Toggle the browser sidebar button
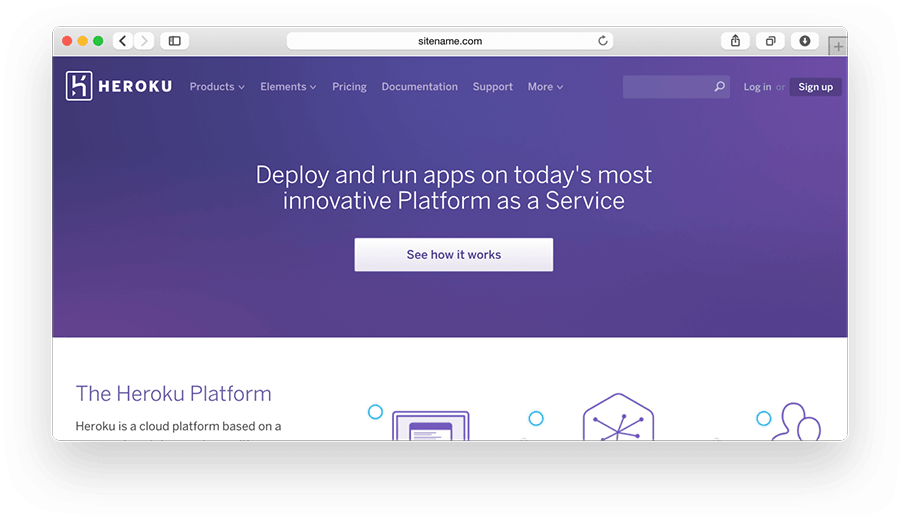The width and height of the screenshot is (900, 519). [174, 41]
